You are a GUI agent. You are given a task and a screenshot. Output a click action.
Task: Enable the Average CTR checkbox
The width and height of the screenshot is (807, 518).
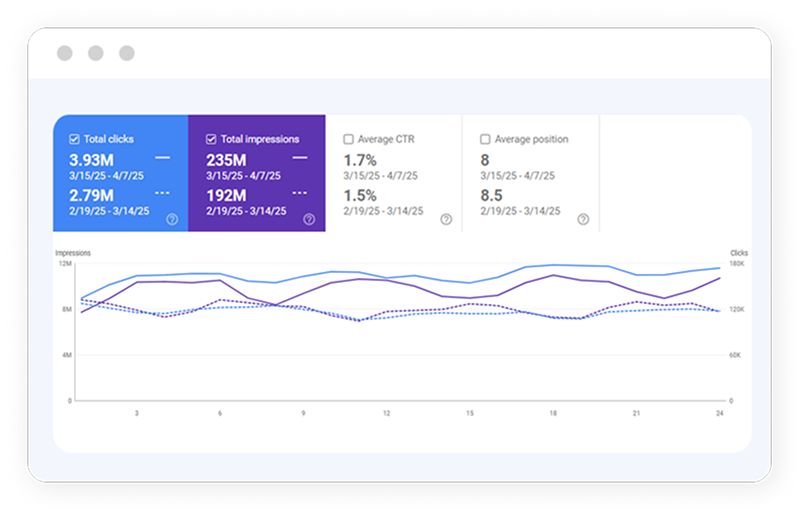(348, 139)
